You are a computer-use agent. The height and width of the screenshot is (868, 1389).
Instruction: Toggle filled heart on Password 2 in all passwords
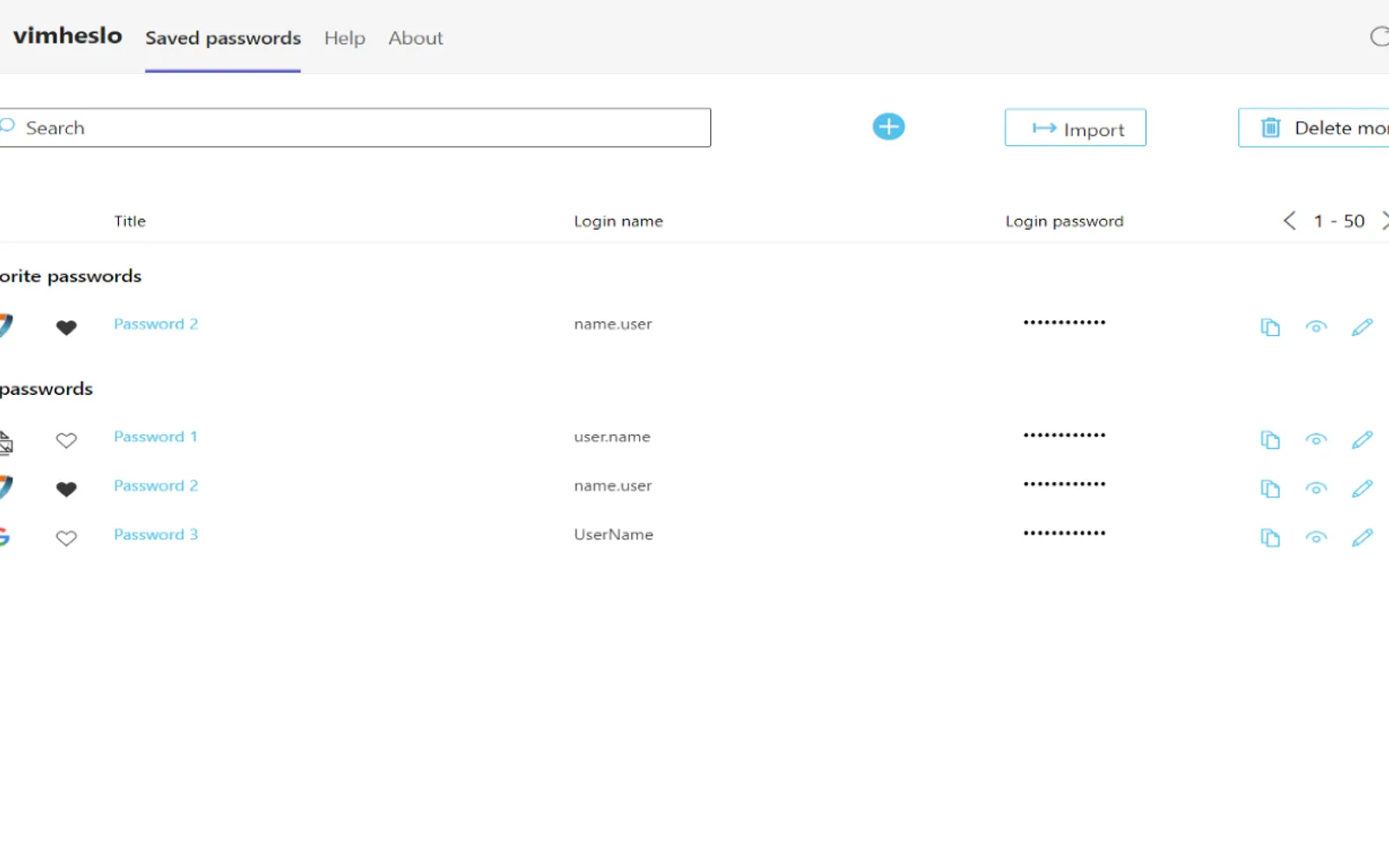[x=66, y=489]
